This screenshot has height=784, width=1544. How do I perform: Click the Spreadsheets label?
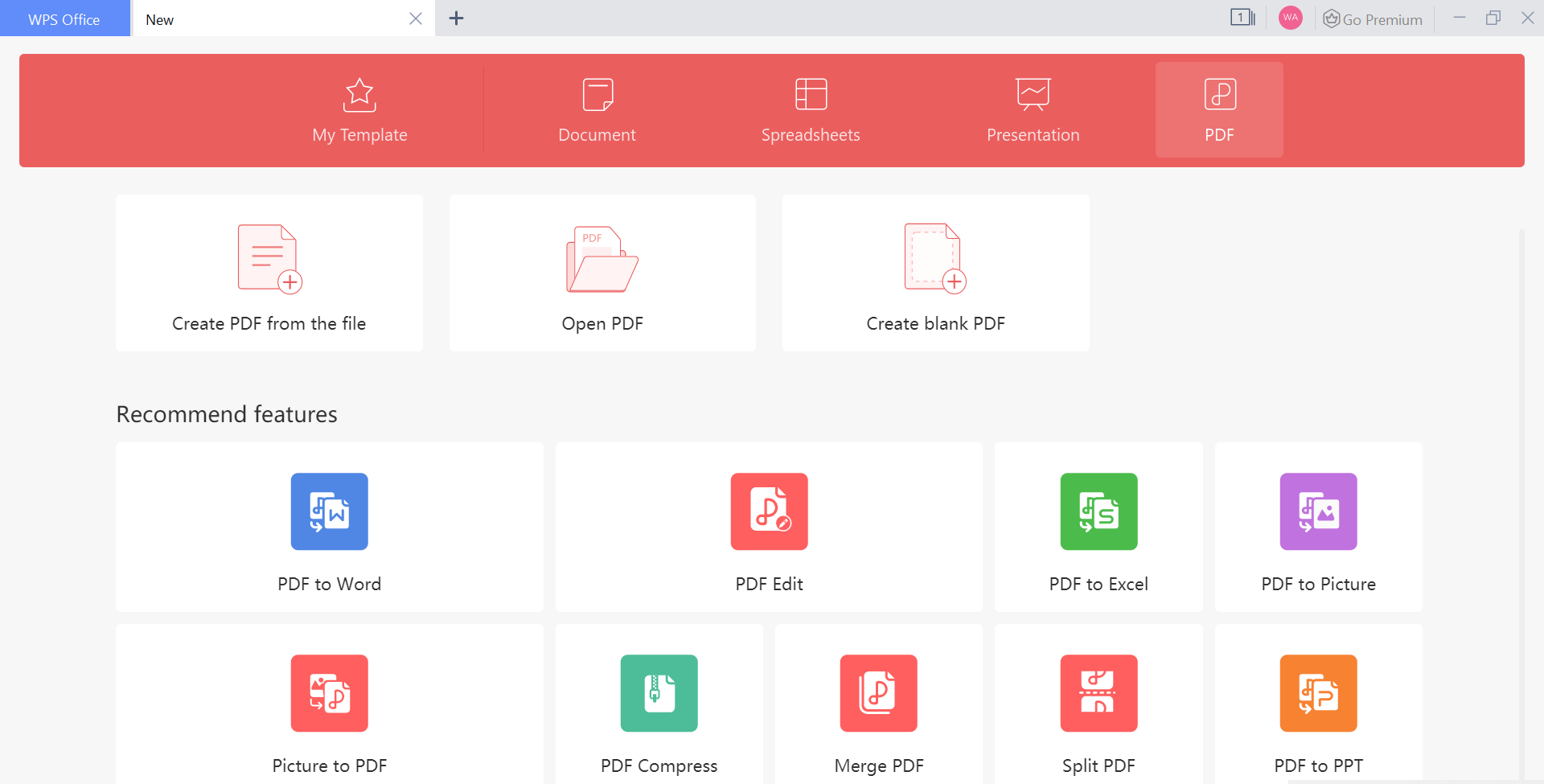coord(811,135)
